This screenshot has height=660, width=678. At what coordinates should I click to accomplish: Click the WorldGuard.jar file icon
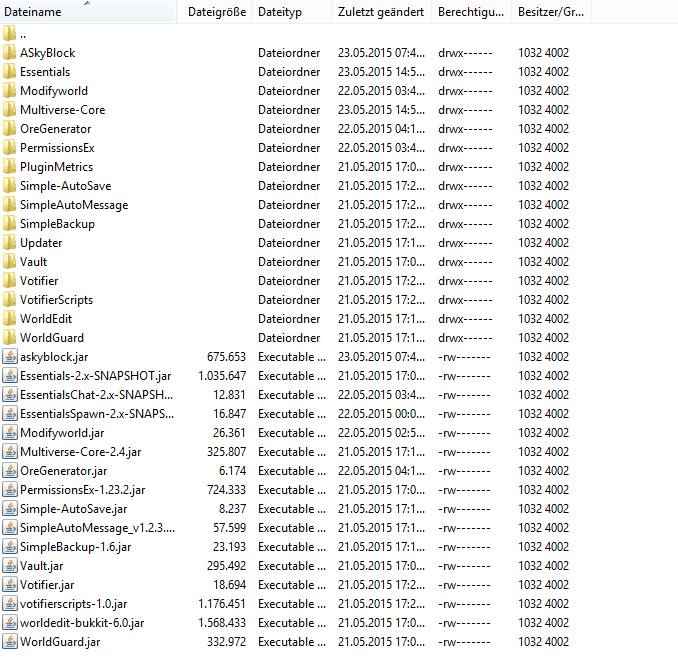[x=10, y=642]
